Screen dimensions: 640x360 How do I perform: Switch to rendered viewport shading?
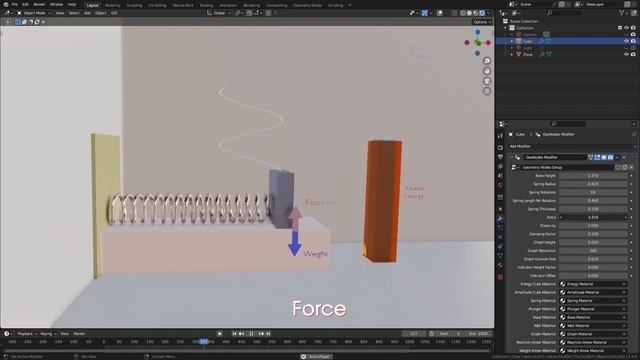point(482,13)
